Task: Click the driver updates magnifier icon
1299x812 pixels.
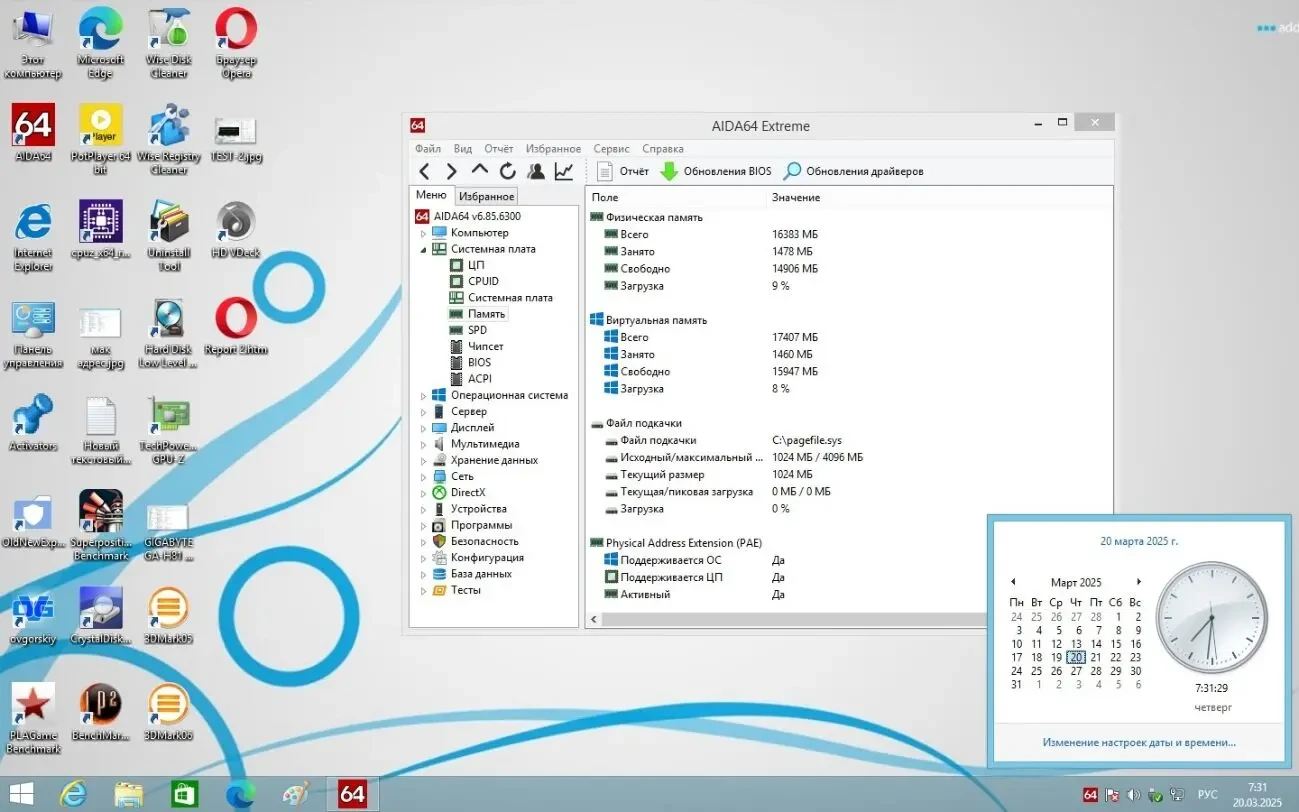Action: pyautogui.click(x=792, y=171)
